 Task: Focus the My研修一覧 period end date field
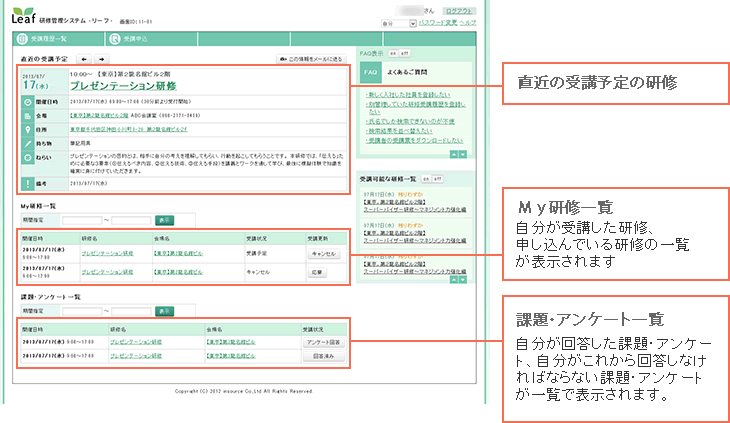tap(131, 220)
